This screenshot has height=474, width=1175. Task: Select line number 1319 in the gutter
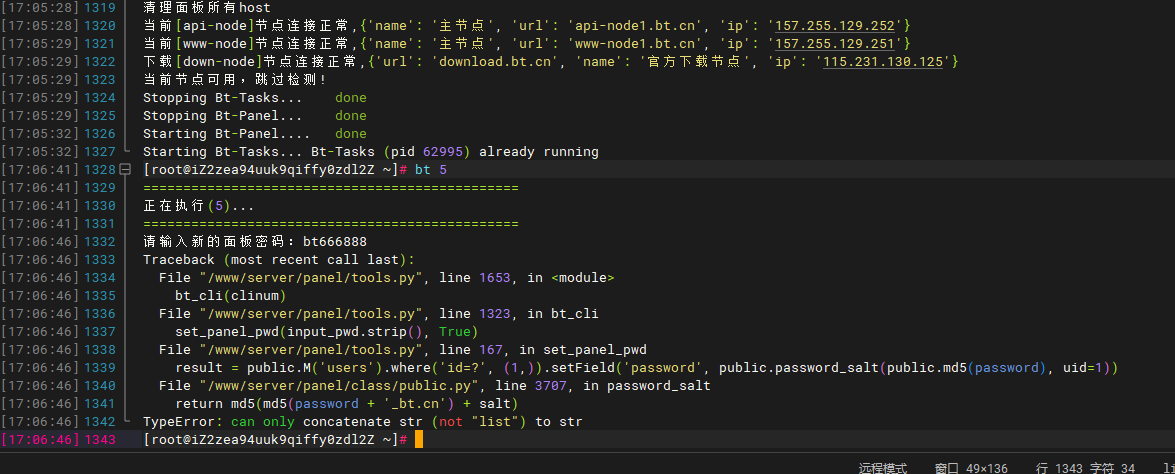(x=99, y=7)
